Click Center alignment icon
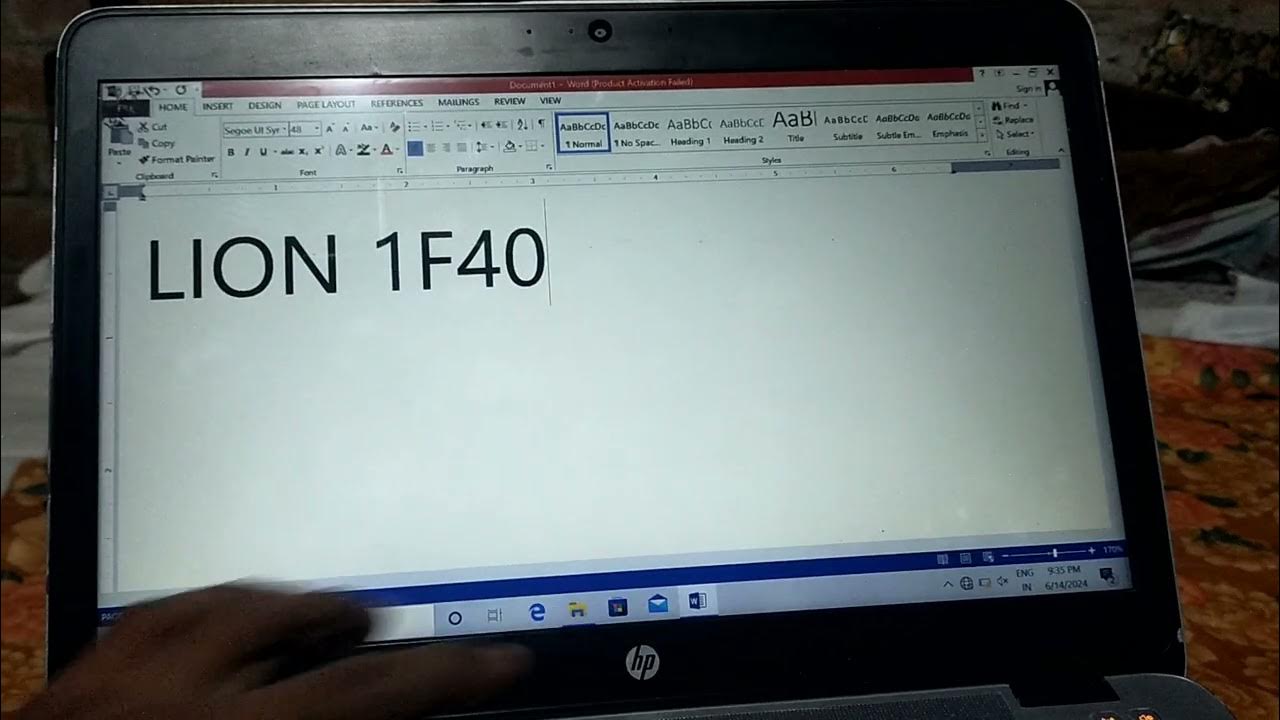The image size is (1280, 720). (x=431, y=148)
